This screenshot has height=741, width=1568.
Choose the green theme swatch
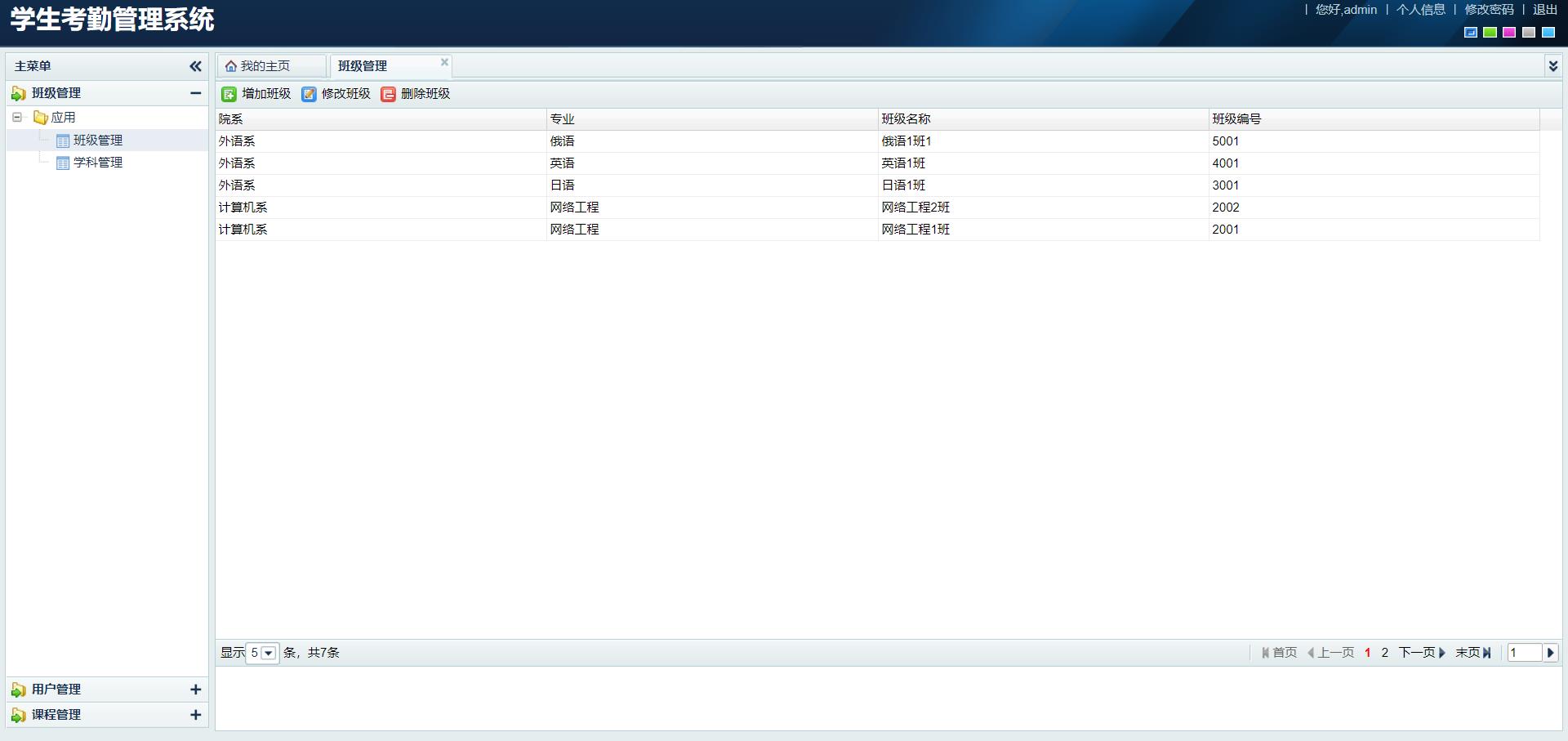pyautogui.click(x=1490, y=33)
